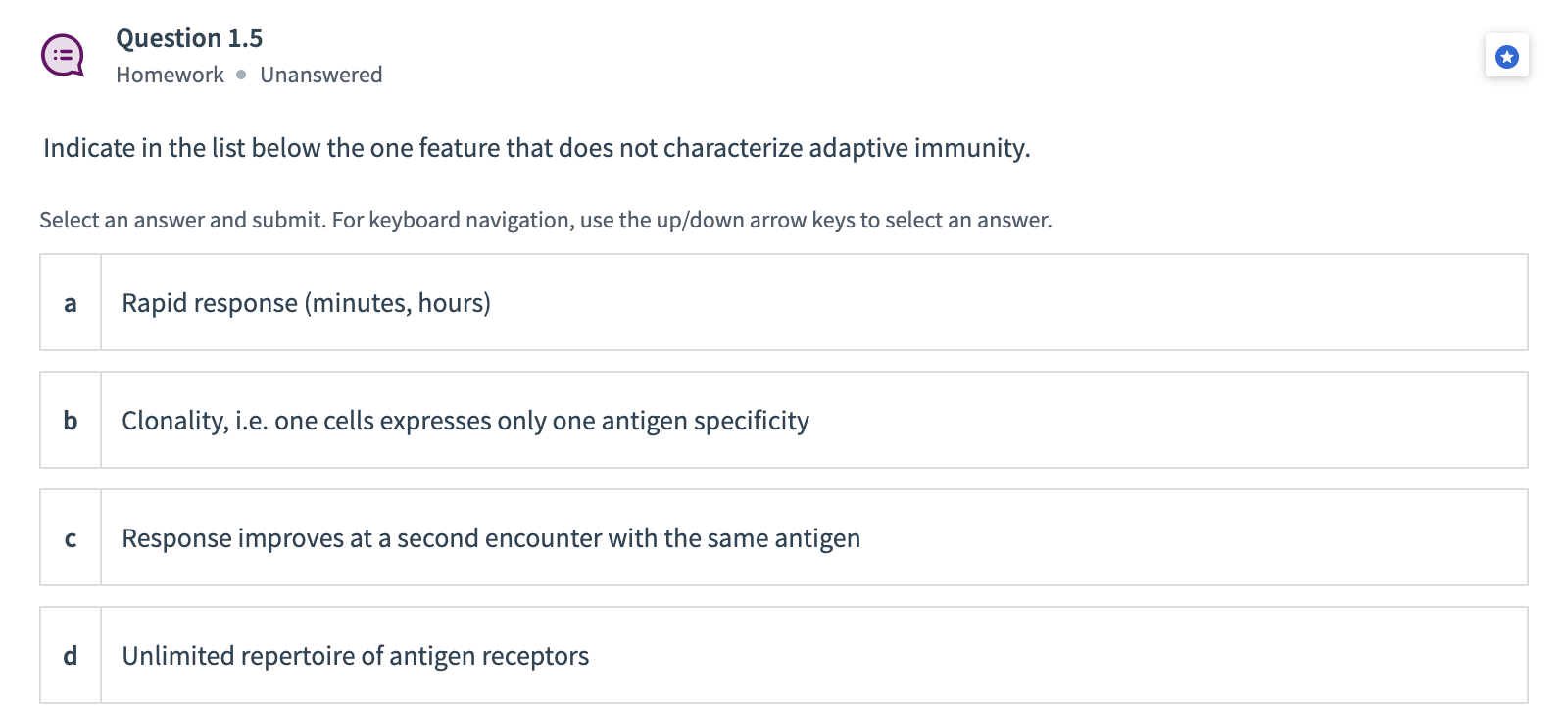Image resolution: width=1568 pixels, height=706 pixels.
Task: Select option letter a
Action: [x=71, y=303]
